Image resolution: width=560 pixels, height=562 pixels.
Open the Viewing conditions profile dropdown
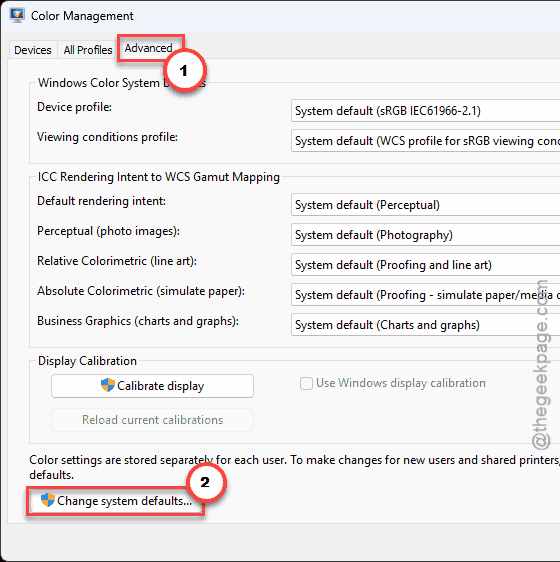[426, 141]
